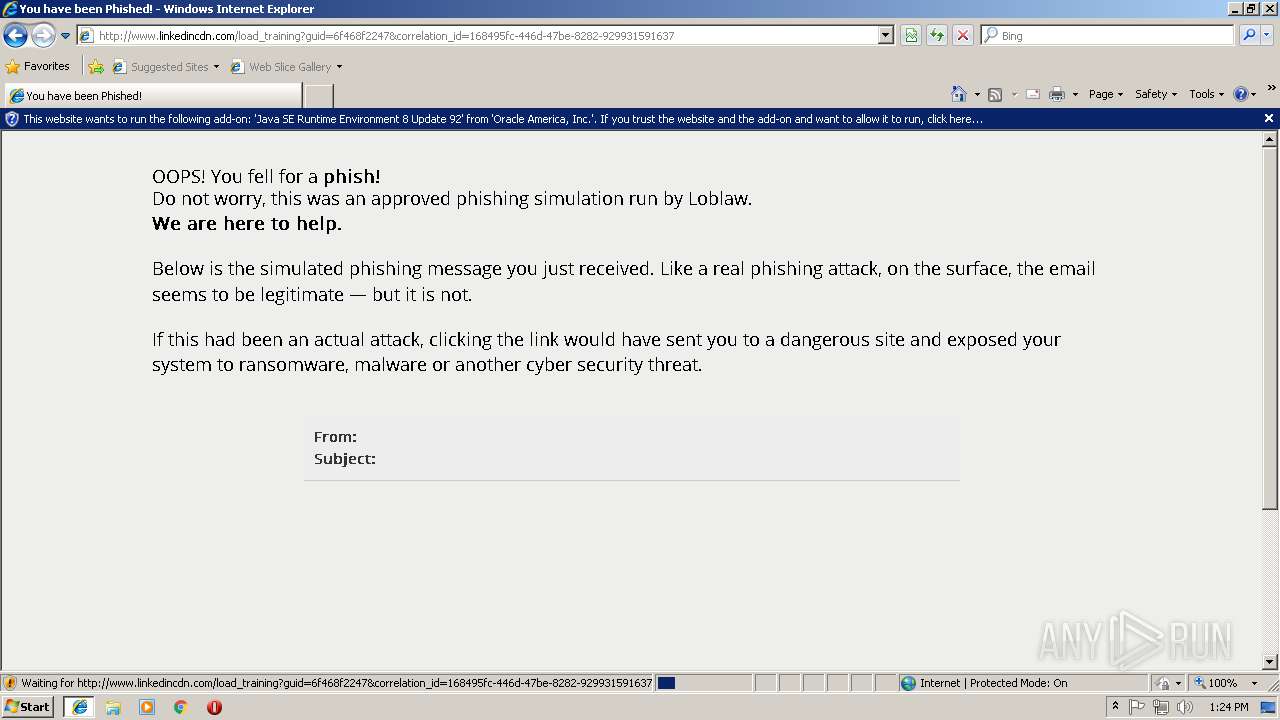Viewport: 1280px width, 720px height.
Task: Click the Show Desktop button
Action: 1269,707
